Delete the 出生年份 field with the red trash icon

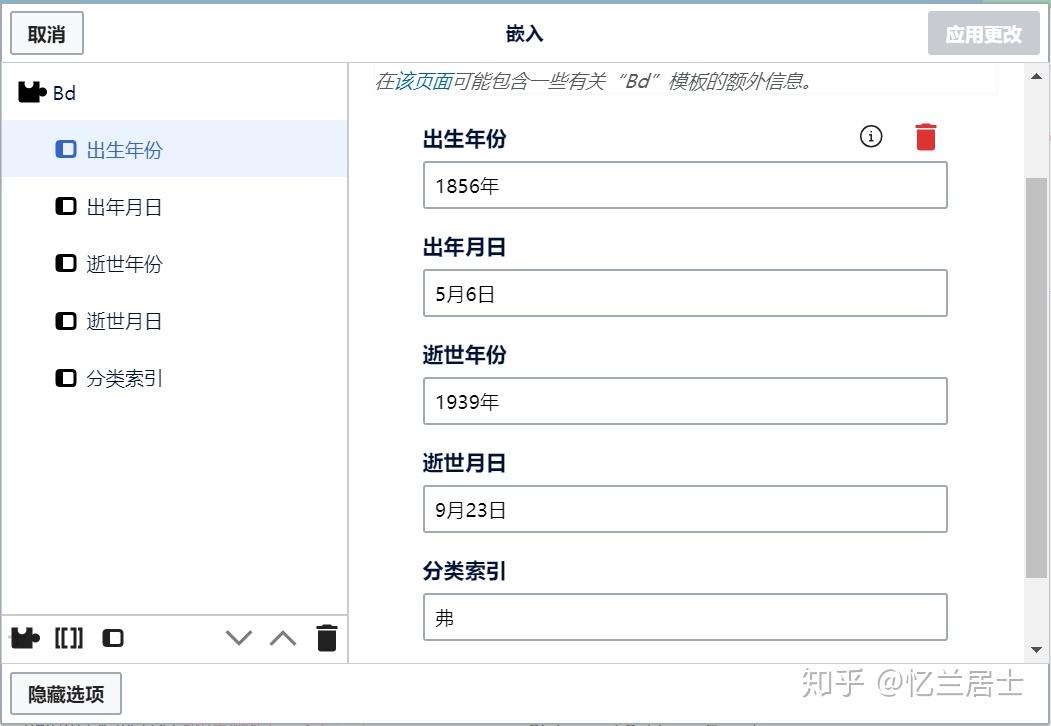(926, 137)
